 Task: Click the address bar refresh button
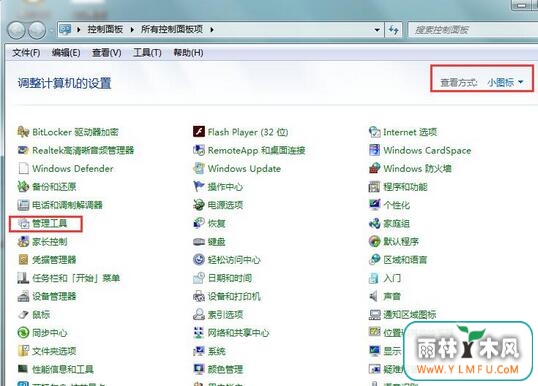[x=393, y=30]
